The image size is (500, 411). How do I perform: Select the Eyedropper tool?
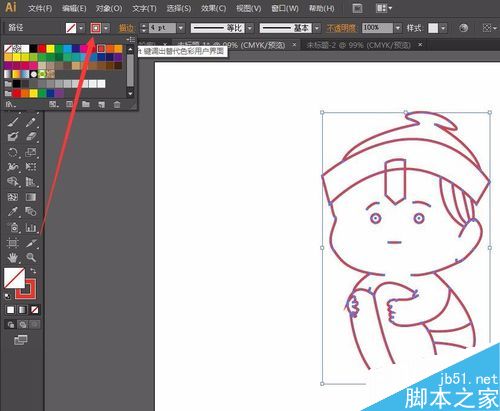coord(13,212)
